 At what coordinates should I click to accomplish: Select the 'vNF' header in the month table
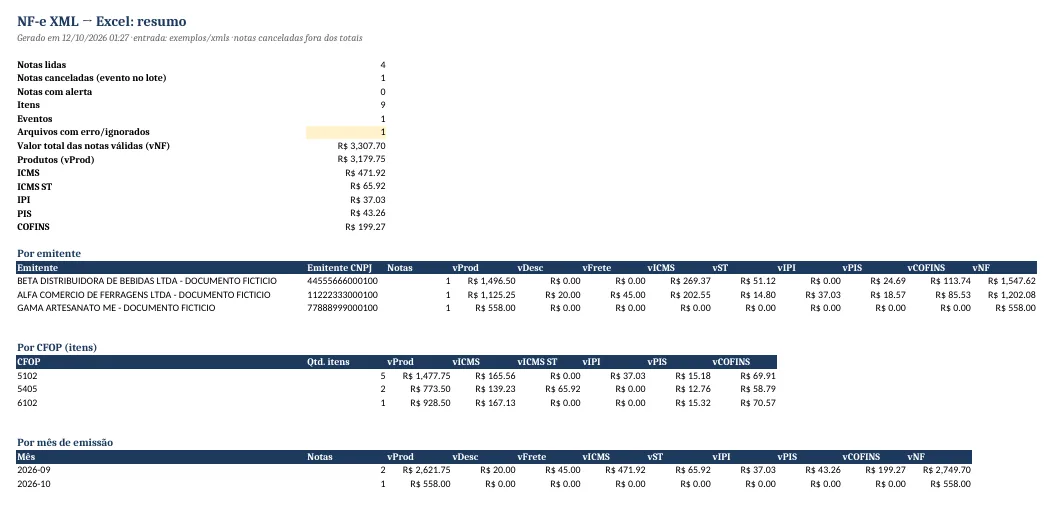coord(917,457)
